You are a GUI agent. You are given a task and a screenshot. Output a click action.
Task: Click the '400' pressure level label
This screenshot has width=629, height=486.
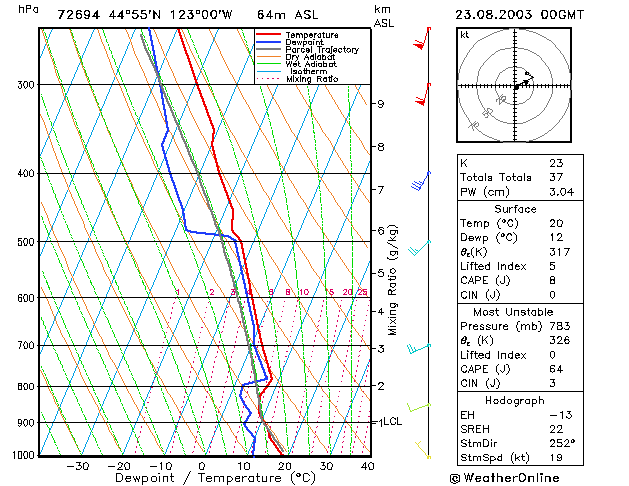pos(26,174)
